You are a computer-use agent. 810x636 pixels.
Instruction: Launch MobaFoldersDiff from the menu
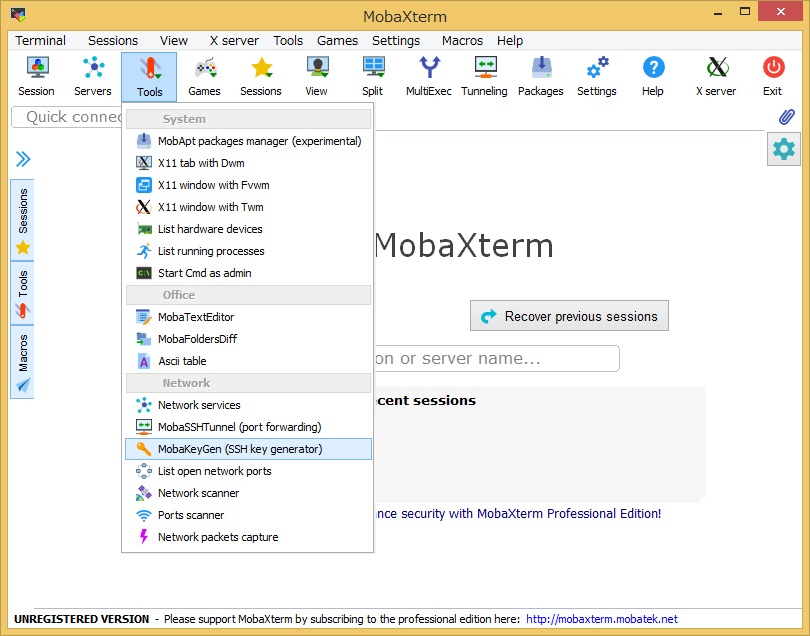coord(248,339)
